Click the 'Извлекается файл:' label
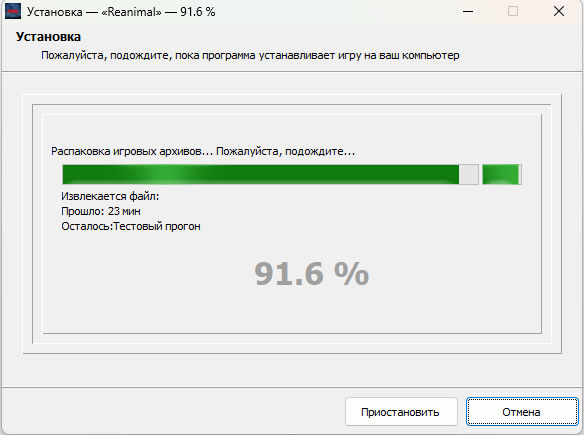Screen dimensions: 584x435 coord(110,196)
